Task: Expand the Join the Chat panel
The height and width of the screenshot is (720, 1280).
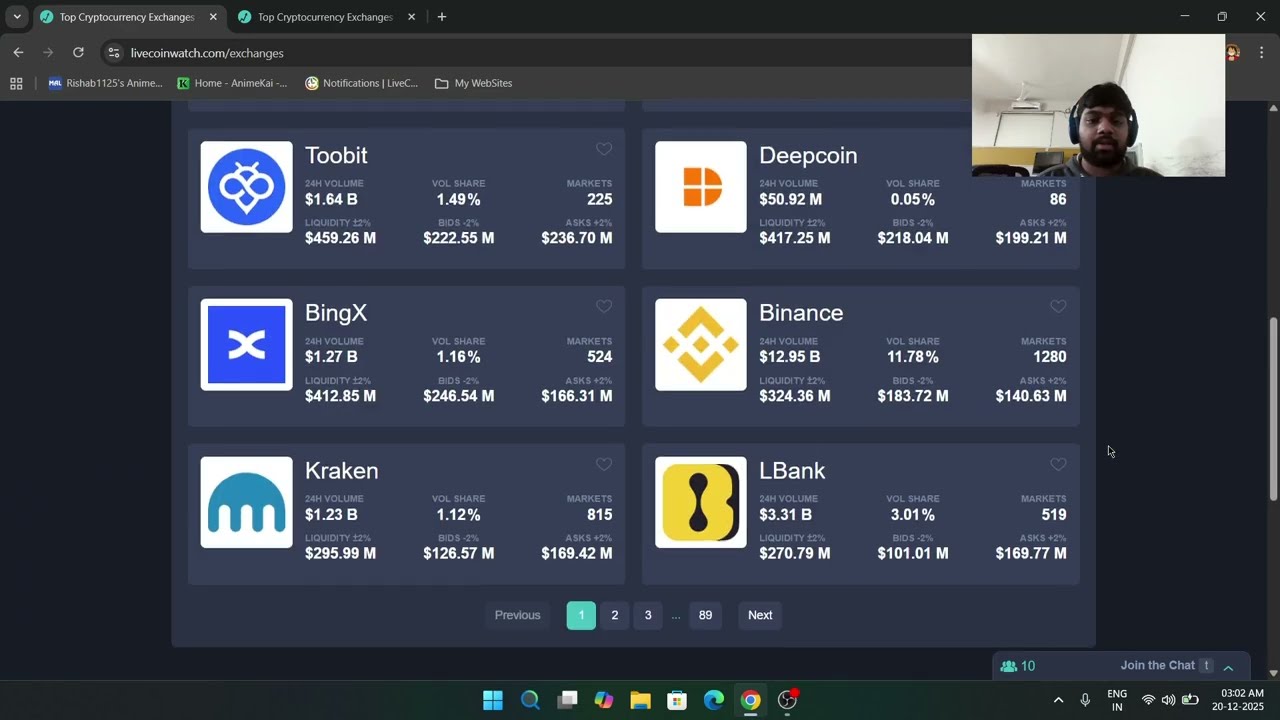Action: 1228,667
